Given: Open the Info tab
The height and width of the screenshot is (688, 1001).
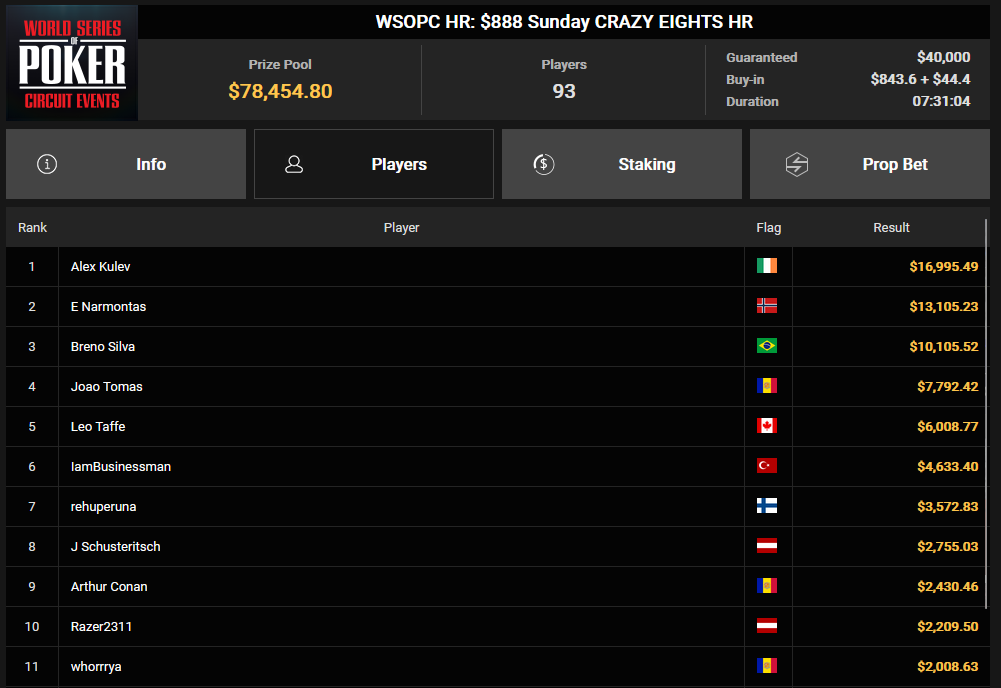Looking at the screenshot, I should point(126,164).
